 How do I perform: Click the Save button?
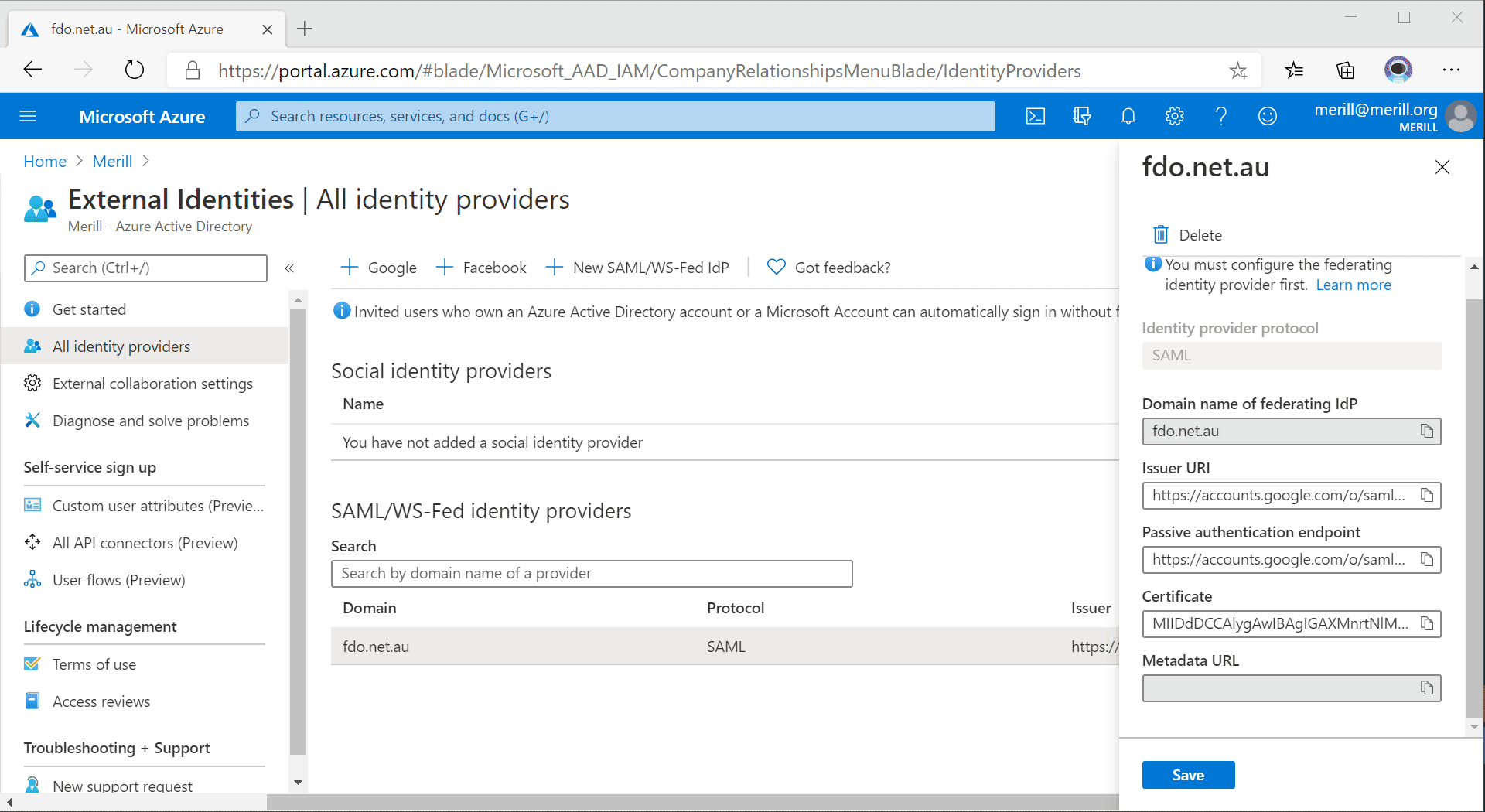pyautogui.click(x=1188, y=775)
